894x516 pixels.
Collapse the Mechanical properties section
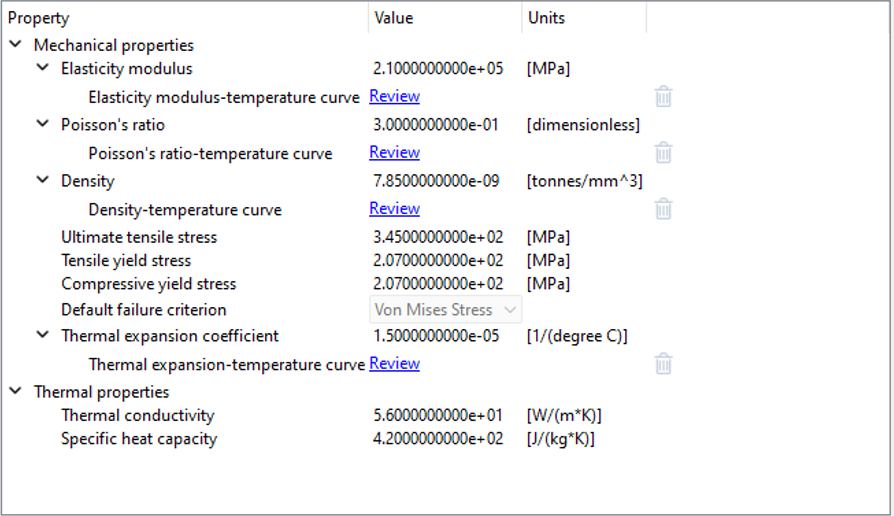click(15, 45)
